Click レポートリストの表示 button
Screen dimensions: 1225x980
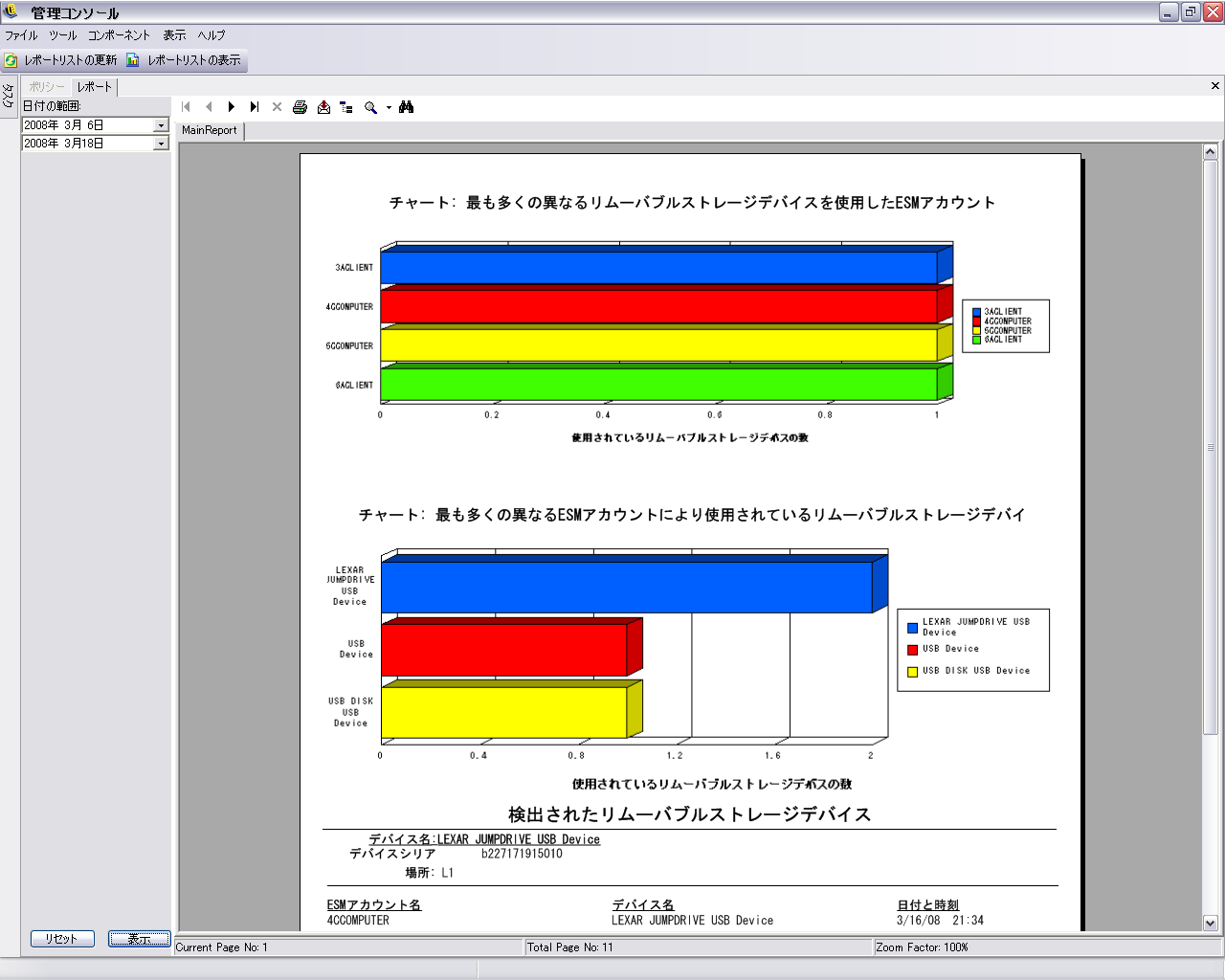point(185,60)
